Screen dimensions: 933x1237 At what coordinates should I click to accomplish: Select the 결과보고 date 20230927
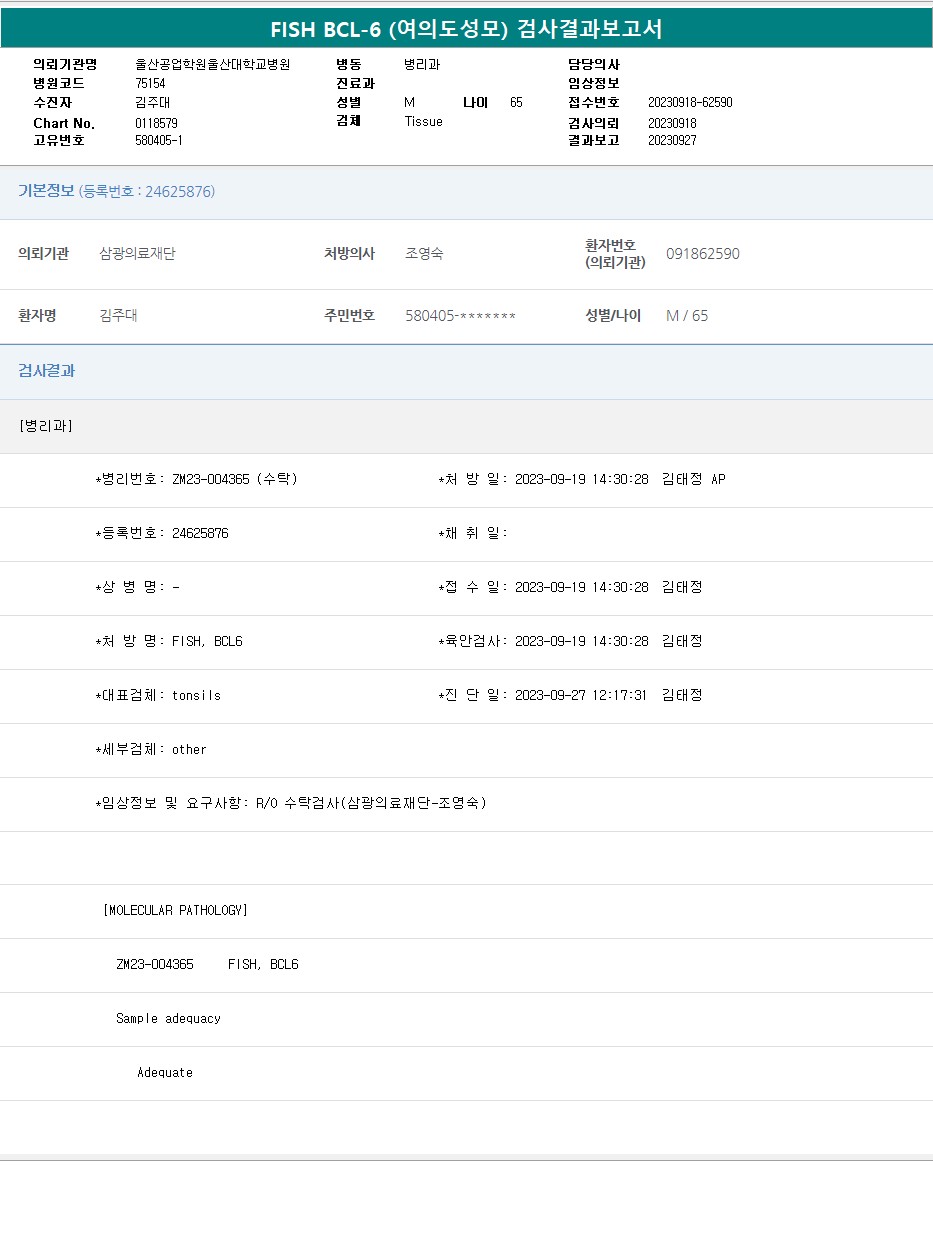coord(672,141)
